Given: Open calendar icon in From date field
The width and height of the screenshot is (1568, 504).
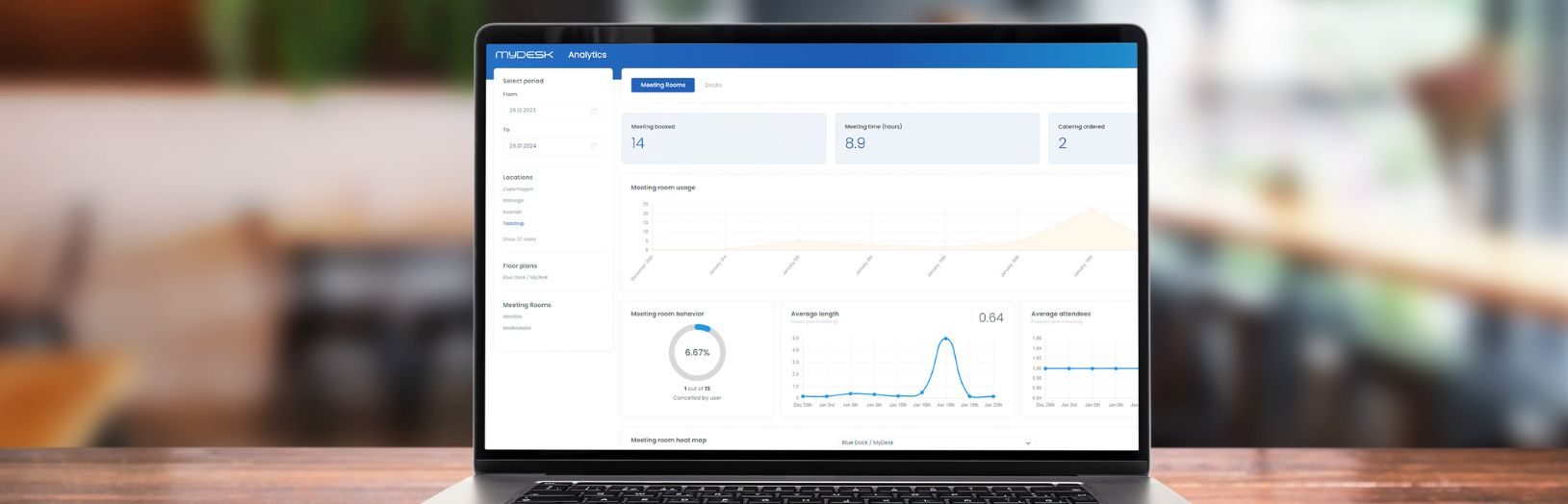Looking at the screenshot, I should [x=594, y=111].
